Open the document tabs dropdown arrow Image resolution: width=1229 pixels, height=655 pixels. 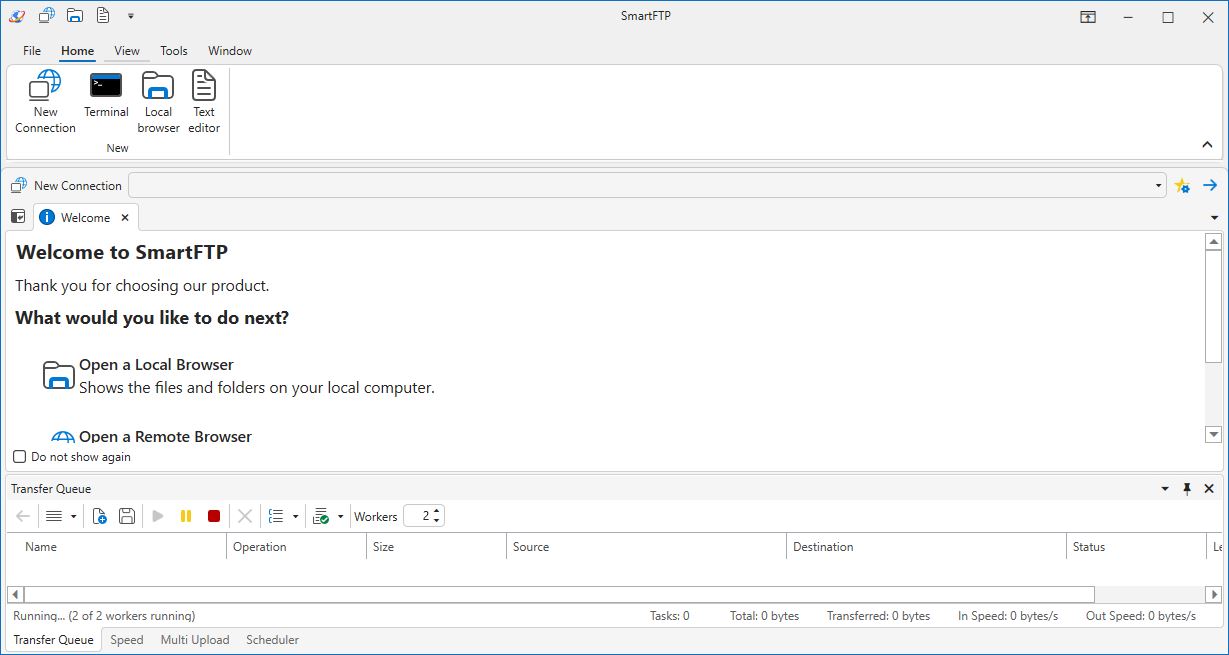tap(1214, 218)
